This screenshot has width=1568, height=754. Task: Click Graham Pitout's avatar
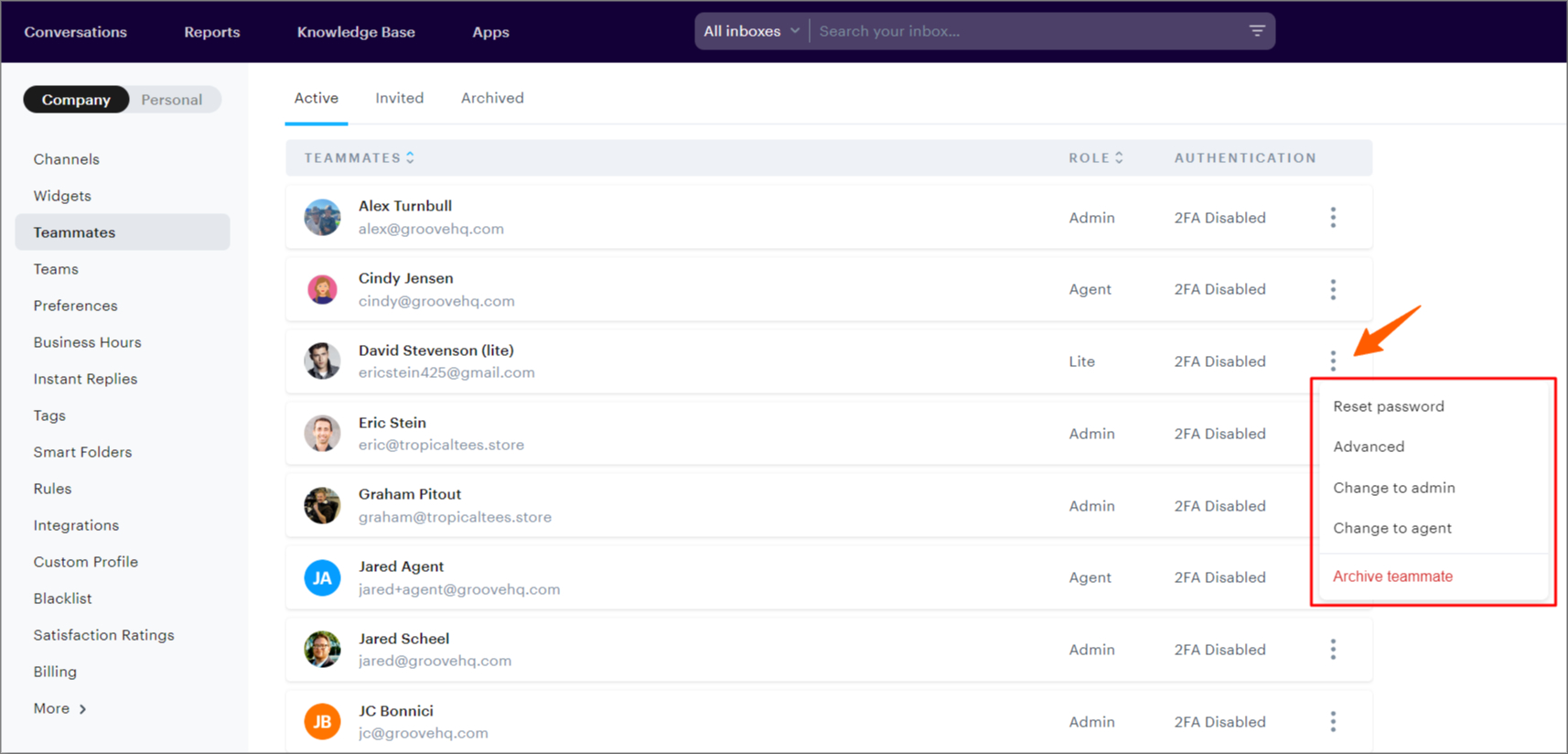(322, 505)
